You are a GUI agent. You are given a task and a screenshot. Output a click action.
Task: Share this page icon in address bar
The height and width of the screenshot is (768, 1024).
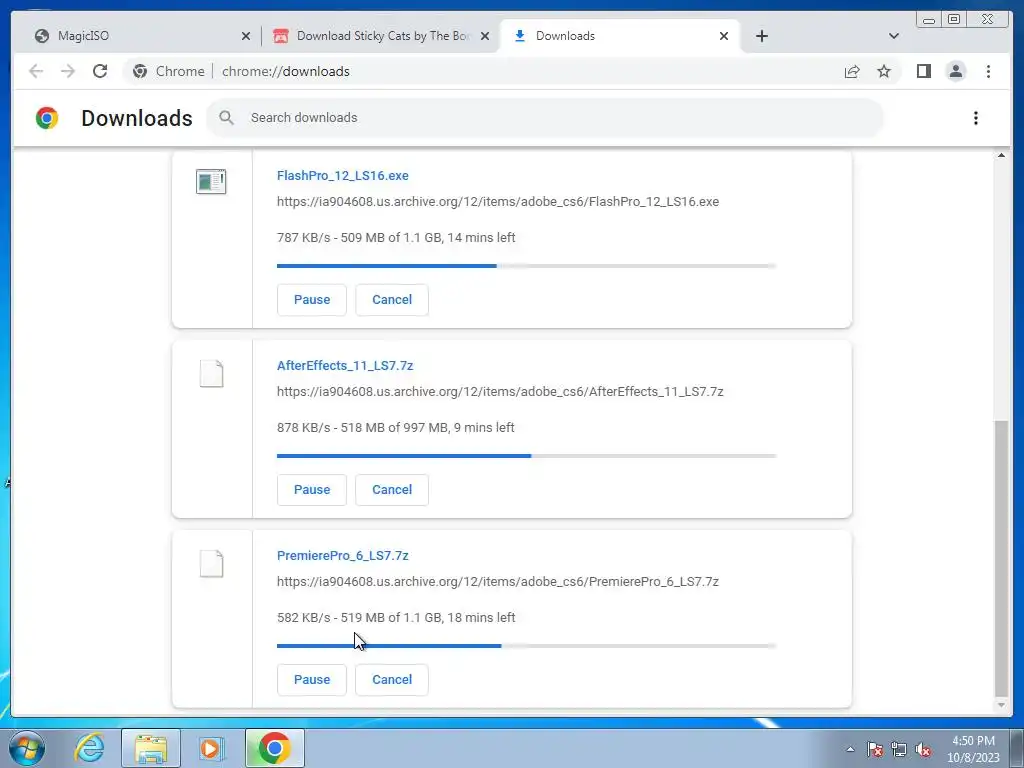tap(852, 71)
